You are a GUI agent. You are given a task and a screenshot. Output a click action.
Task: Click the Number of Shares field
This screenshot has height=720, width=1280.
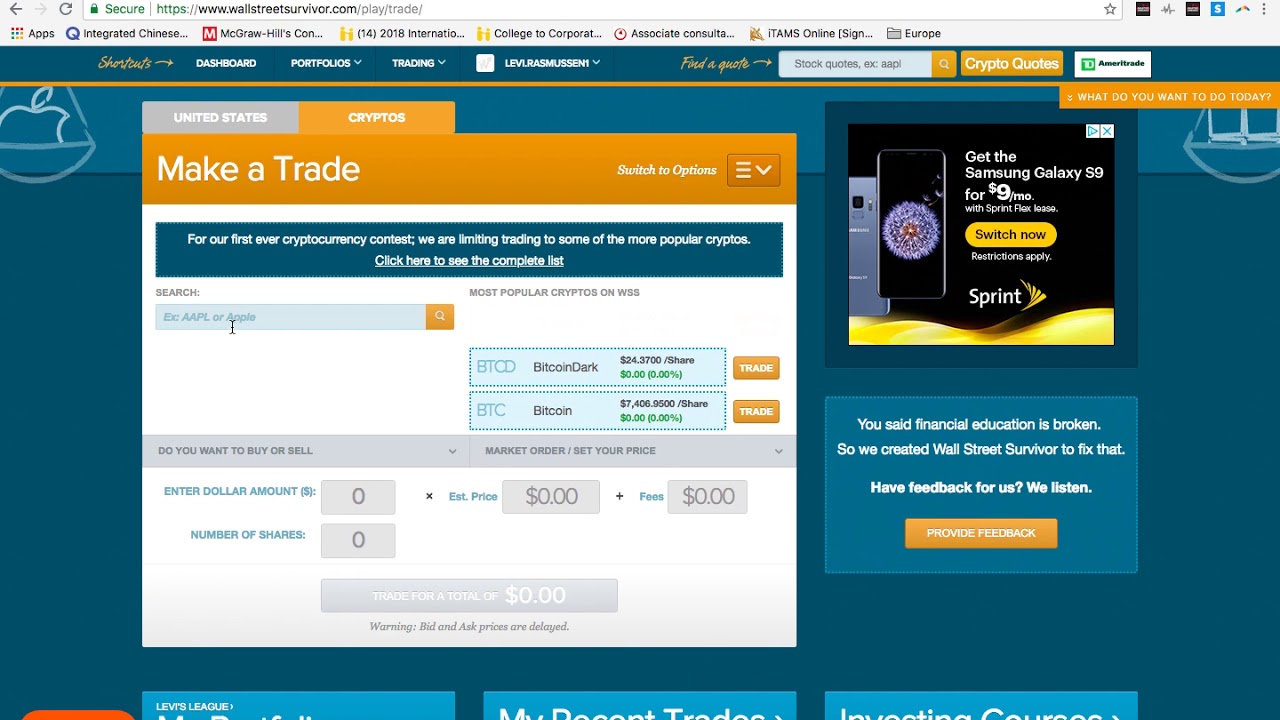click(x=358, y=541)
